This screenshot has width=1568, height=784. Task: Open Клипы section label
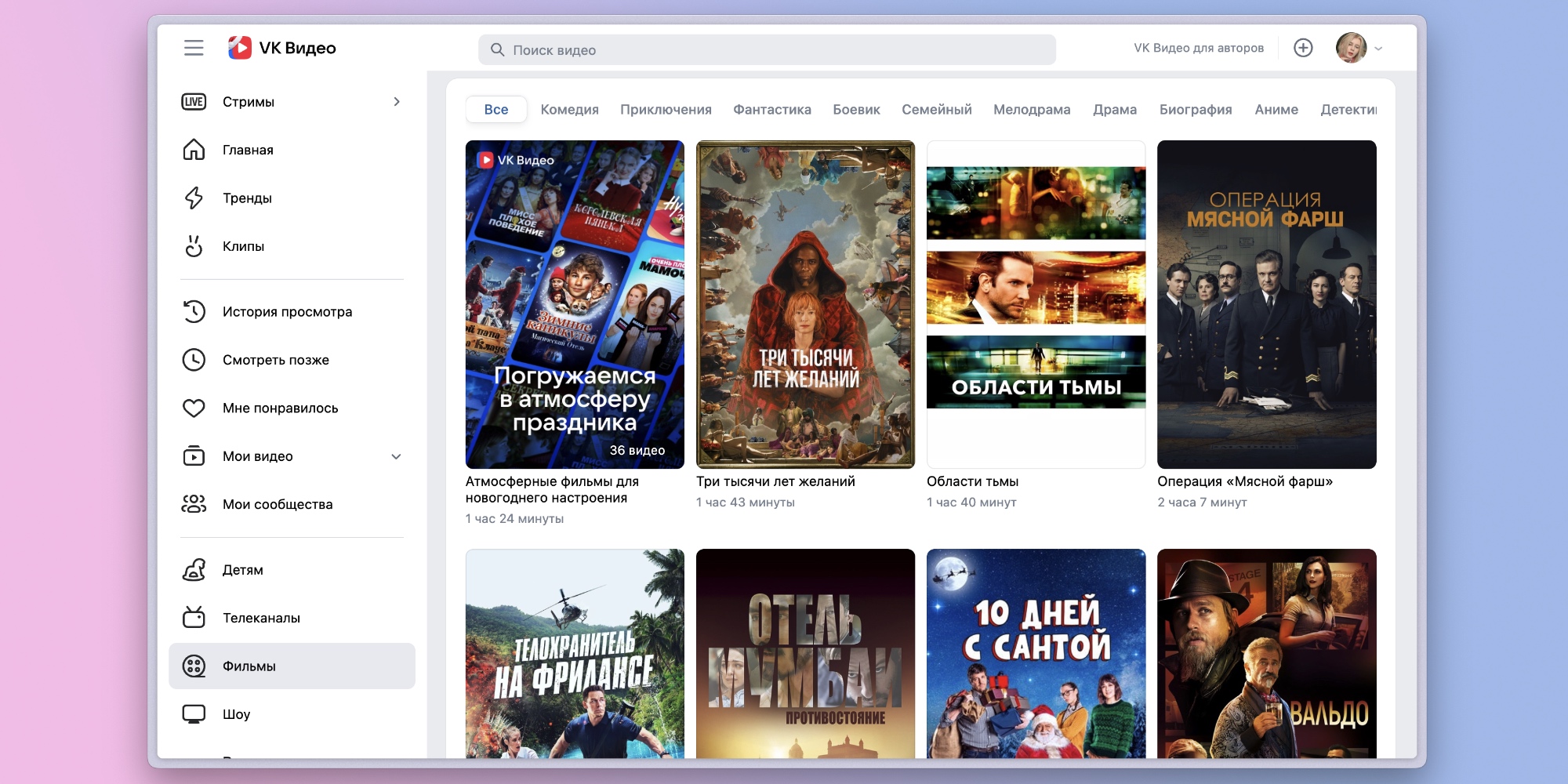(243, 246)
